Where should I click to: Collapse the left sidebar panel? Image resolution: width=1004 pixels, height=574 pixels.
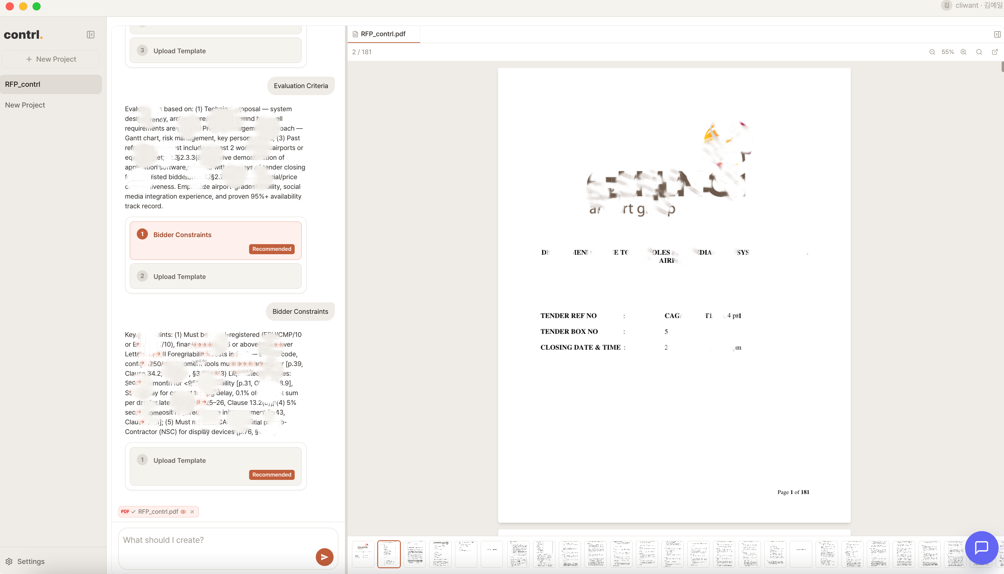(x=90, y=35)
